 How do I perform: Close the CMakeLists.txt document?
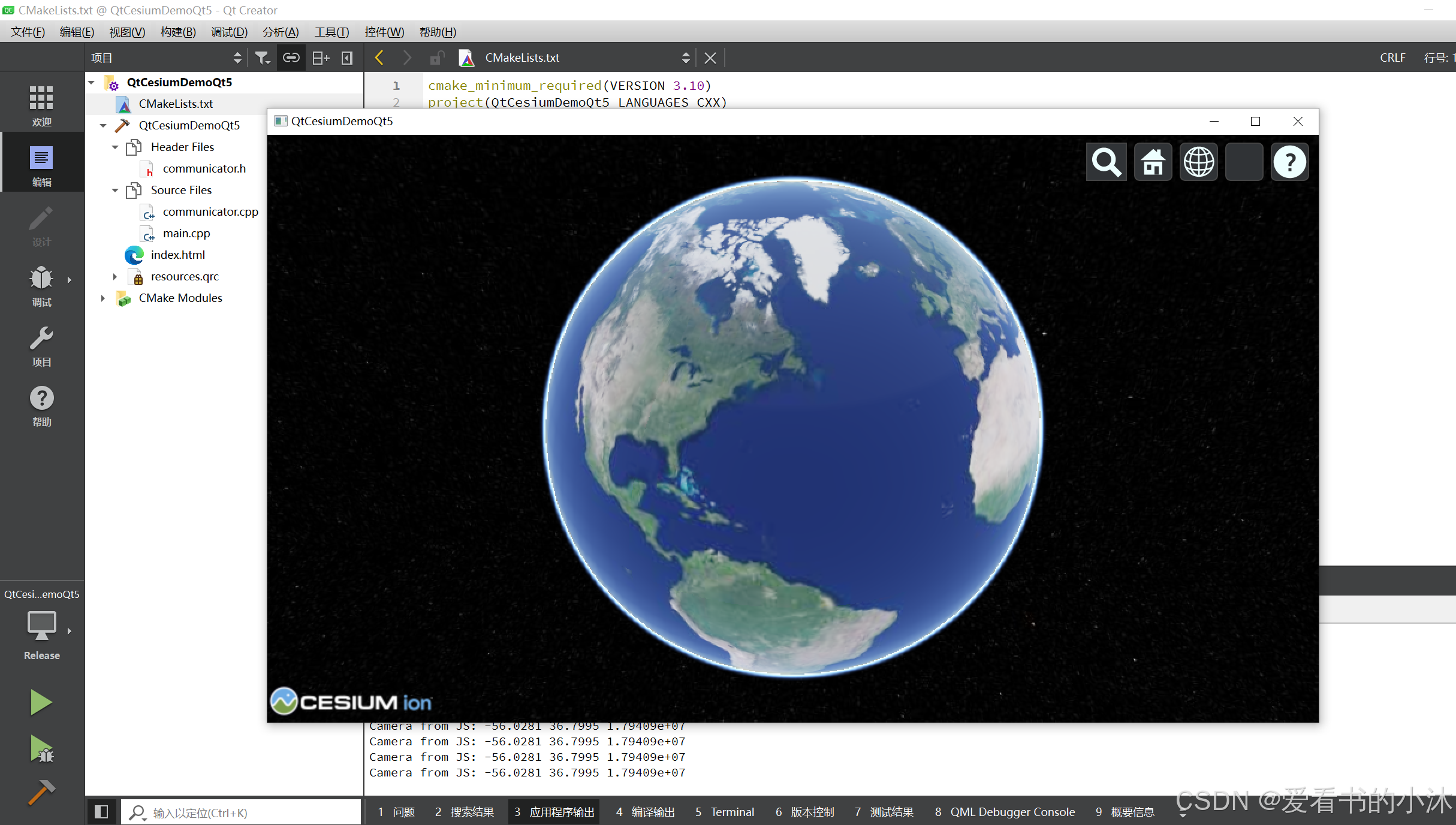710,58
